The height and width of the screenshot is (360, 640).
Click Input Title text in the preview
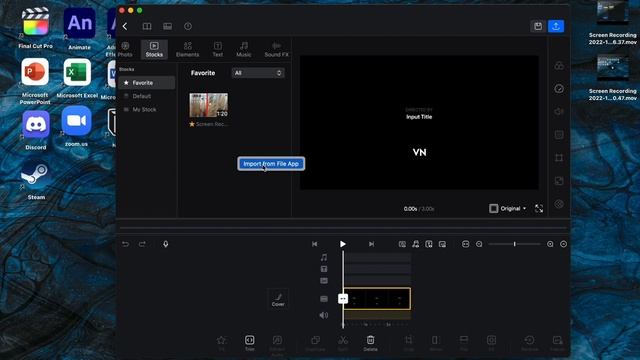pos(419,117)
